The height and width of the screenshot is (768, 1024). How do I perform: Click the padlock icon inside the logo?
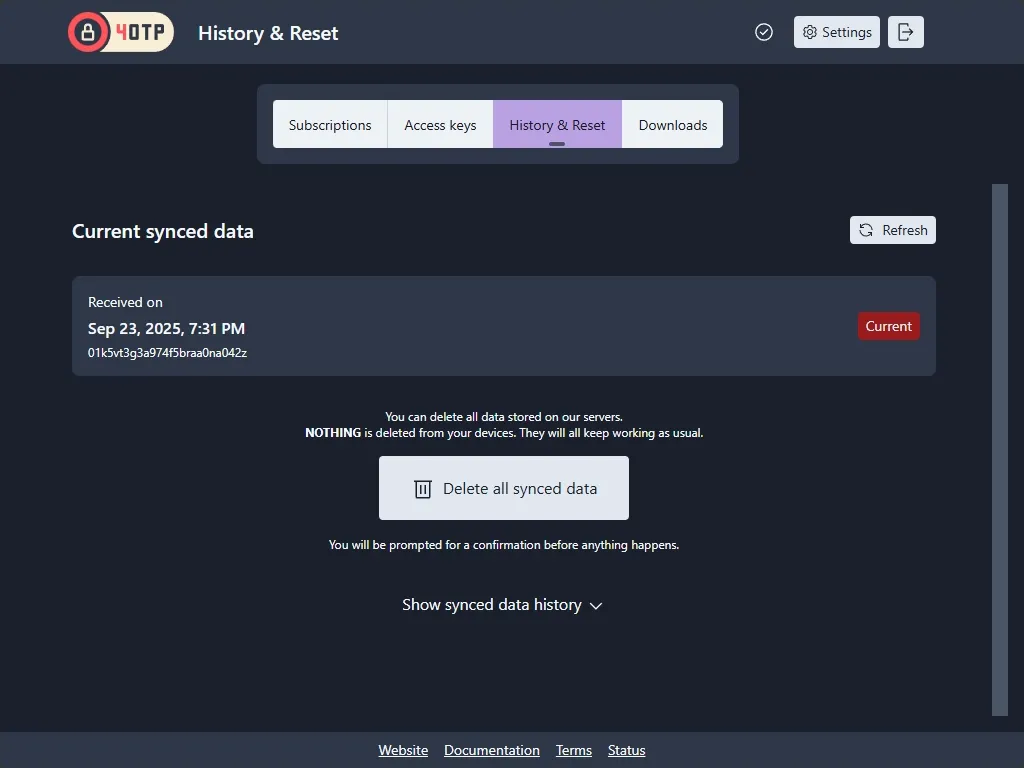coord(89,32)
